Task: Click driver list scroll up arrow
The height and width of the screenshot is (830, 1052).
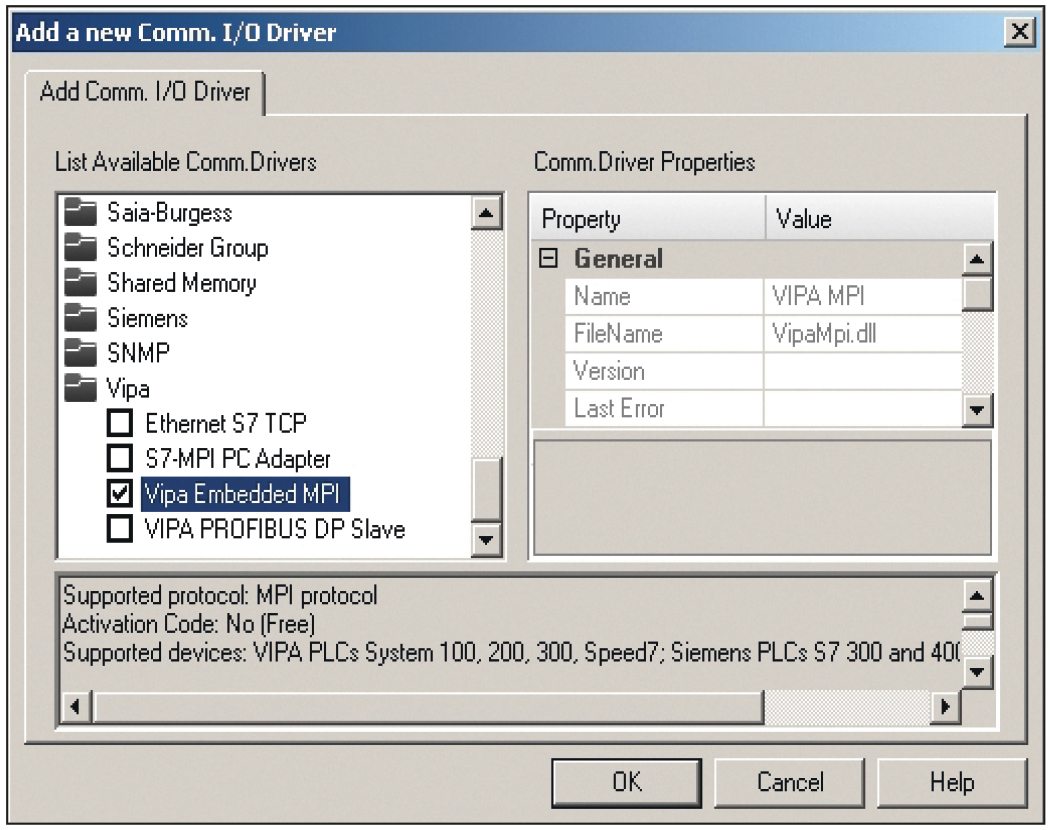Action: click(486, 213)
